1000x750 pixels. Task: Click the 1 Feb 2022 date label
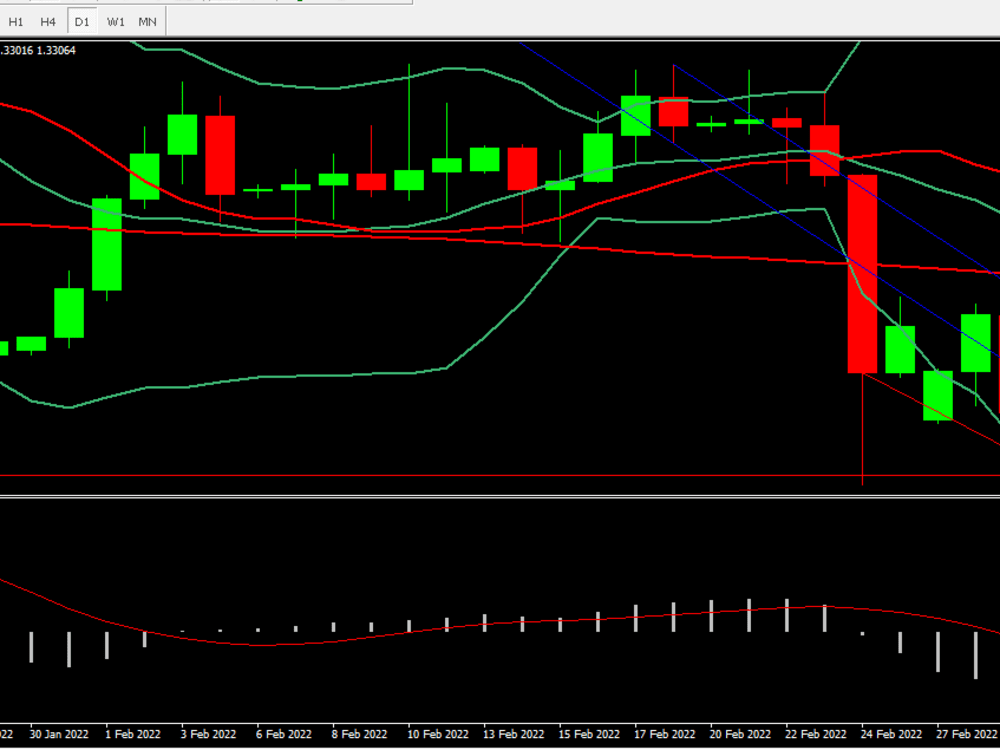tap(133, 734)
